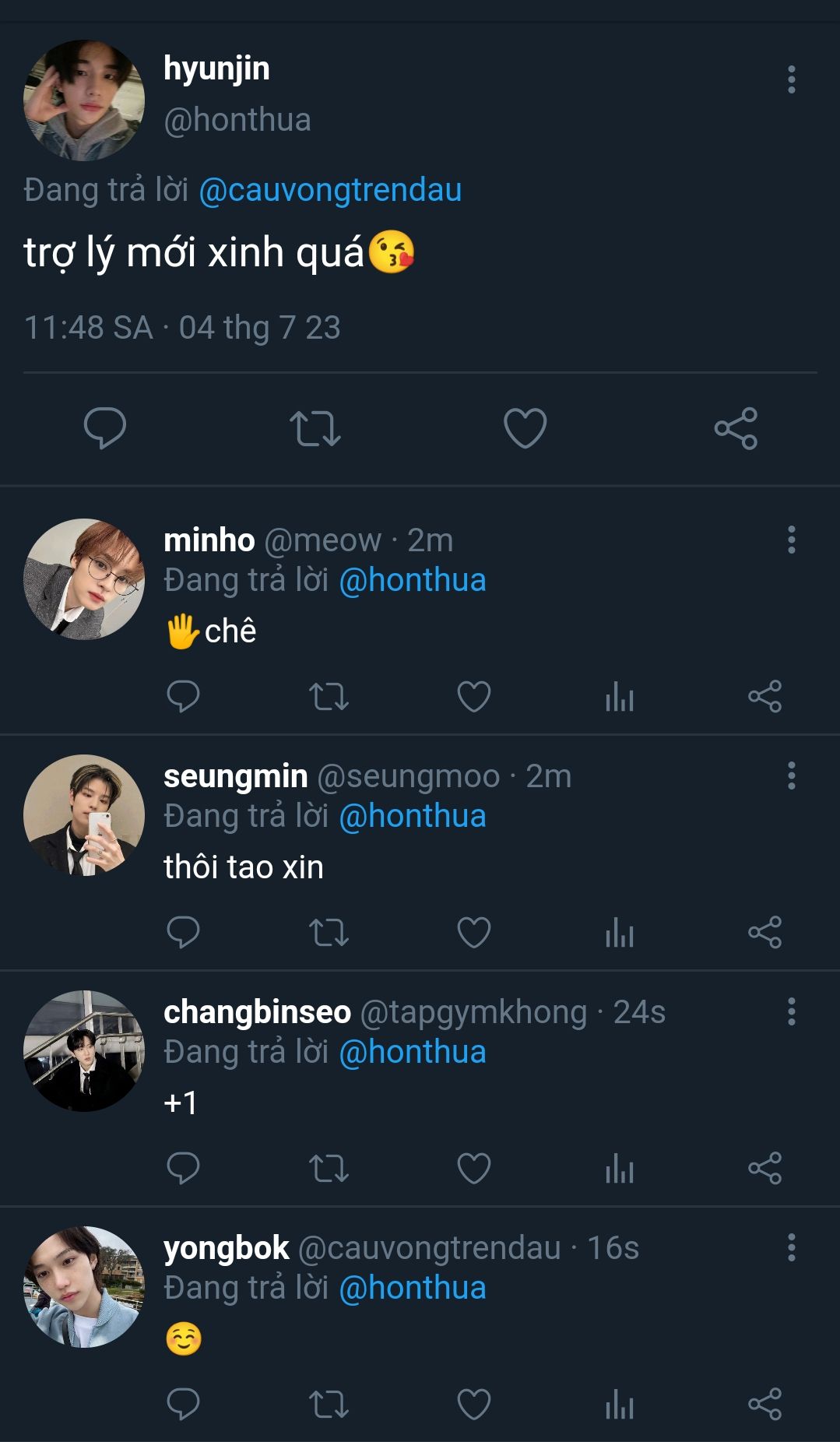Share seungmin's reply tweet
840x1442 pixels.
click(764, 932)
